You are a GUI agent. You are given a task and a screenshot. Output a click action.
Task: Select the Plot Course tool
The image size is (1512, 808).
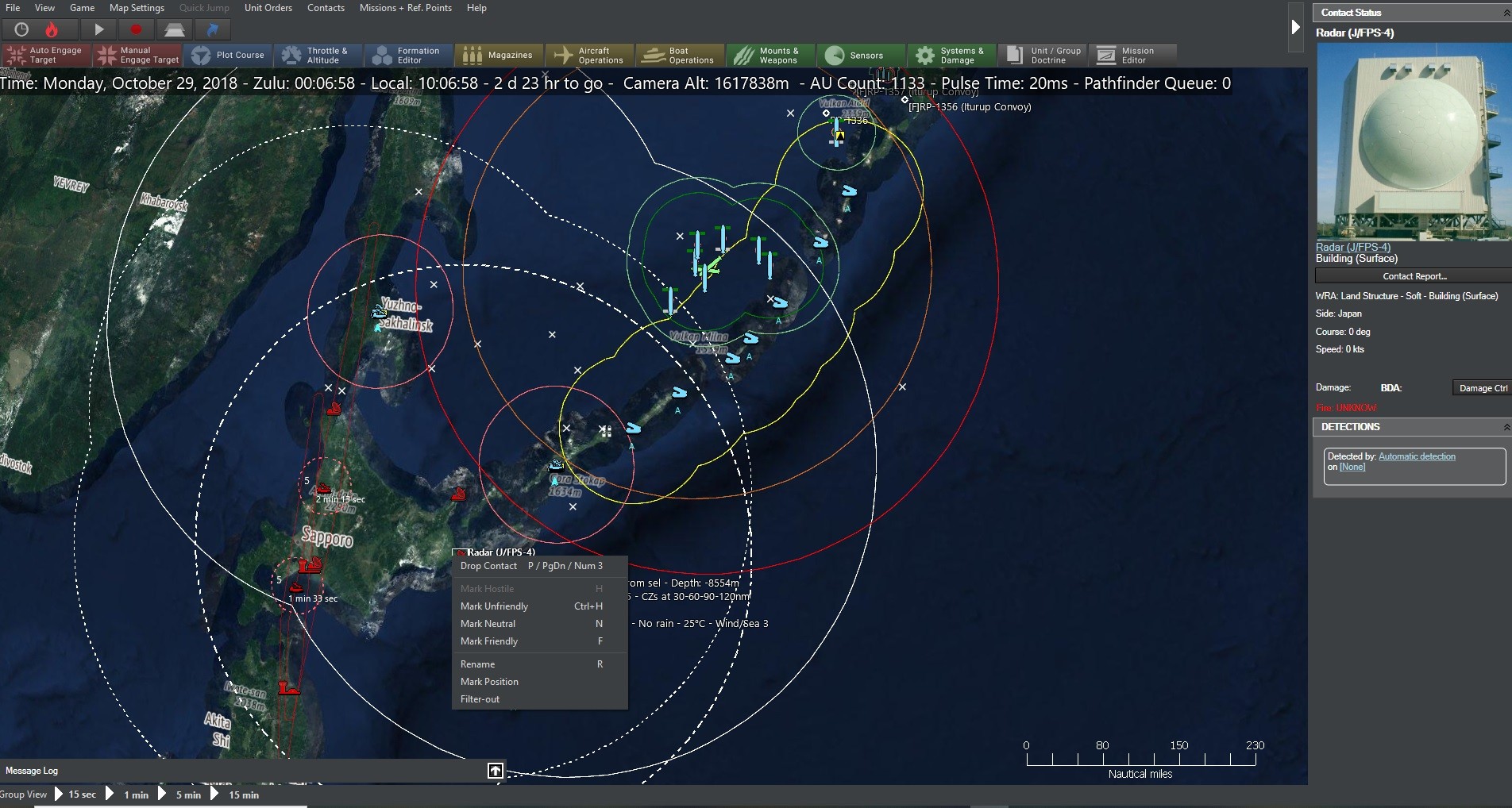229,55
